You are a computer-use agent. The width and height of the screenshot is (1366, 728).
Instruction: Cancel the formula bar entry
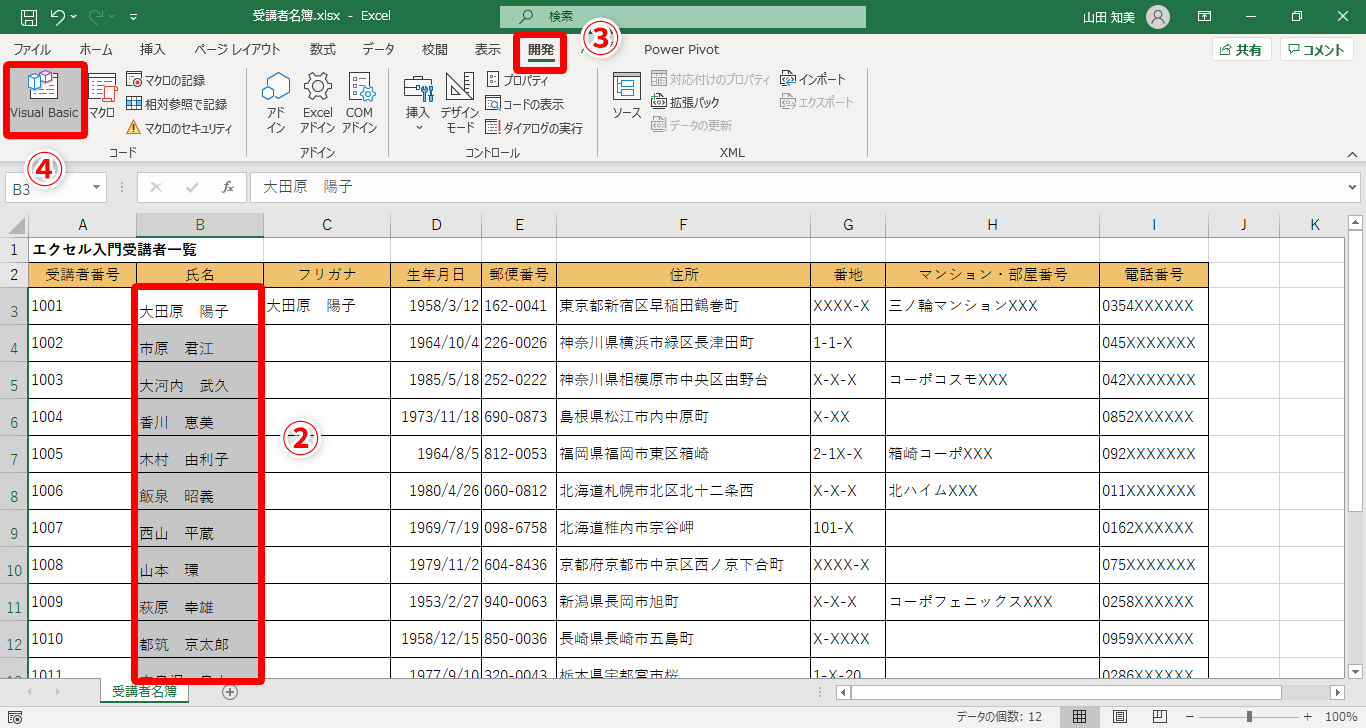[156, 187]
